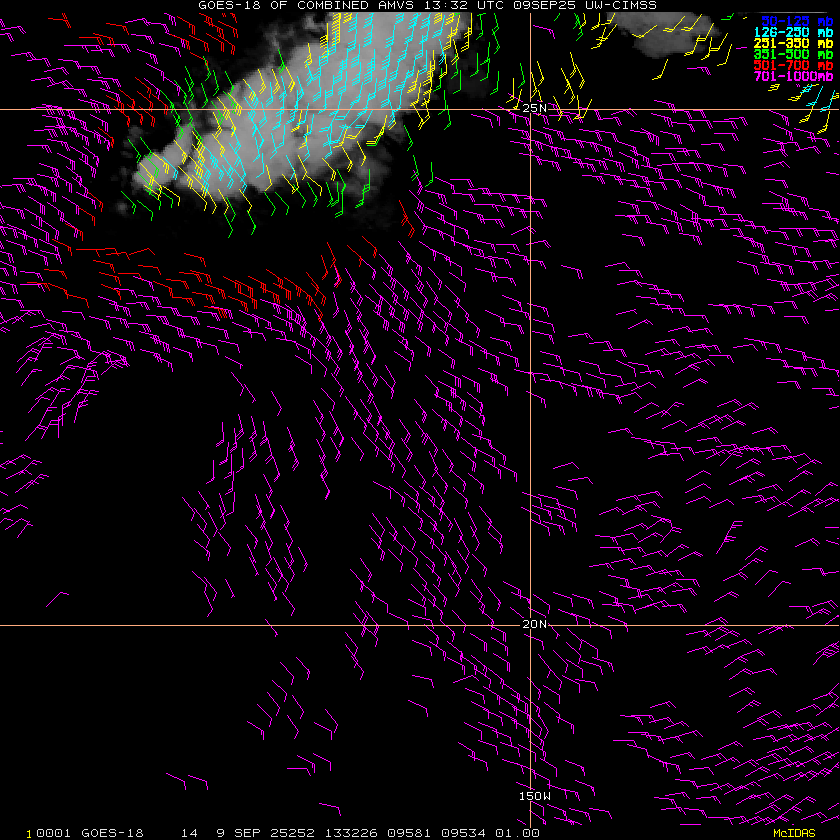Image resolution: width=840 pixels, height=840 pixels.
Task: Click the McIDAS label in the footer
Action: pyautogui.click(x=794, y=834)
